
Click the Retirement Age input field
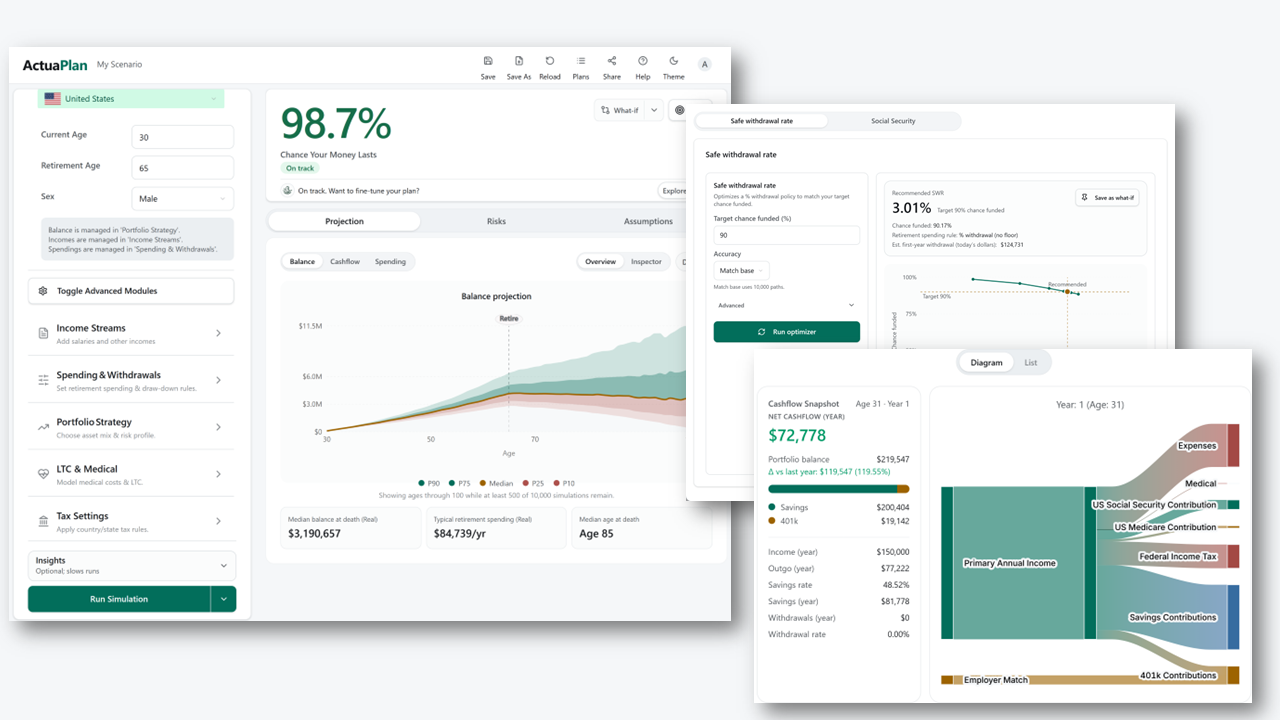pyautogui.click(x=182, y=167)
